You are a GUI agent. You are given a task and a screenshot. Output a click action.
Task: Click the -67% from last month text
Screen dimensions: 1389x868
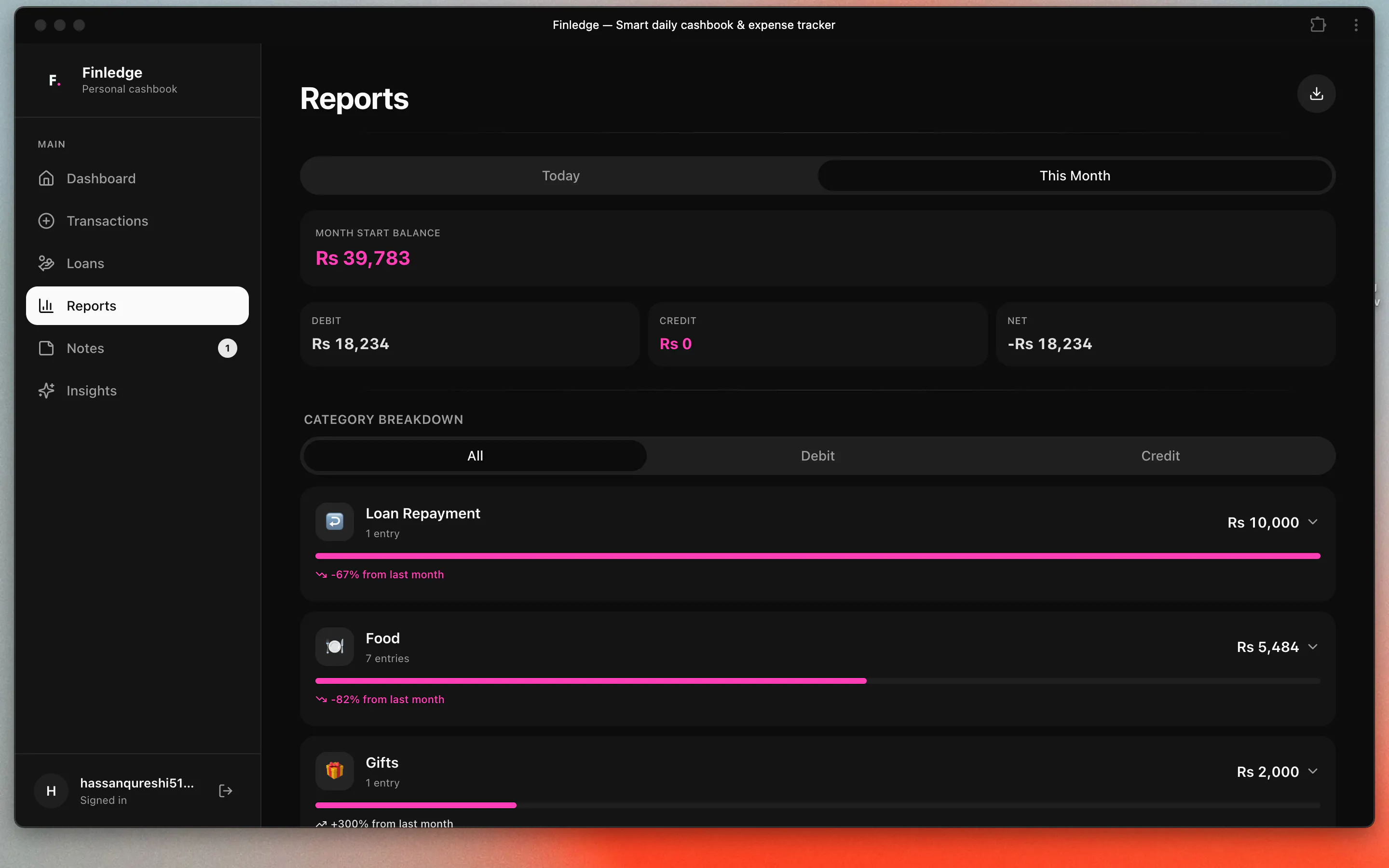point(387,575)
